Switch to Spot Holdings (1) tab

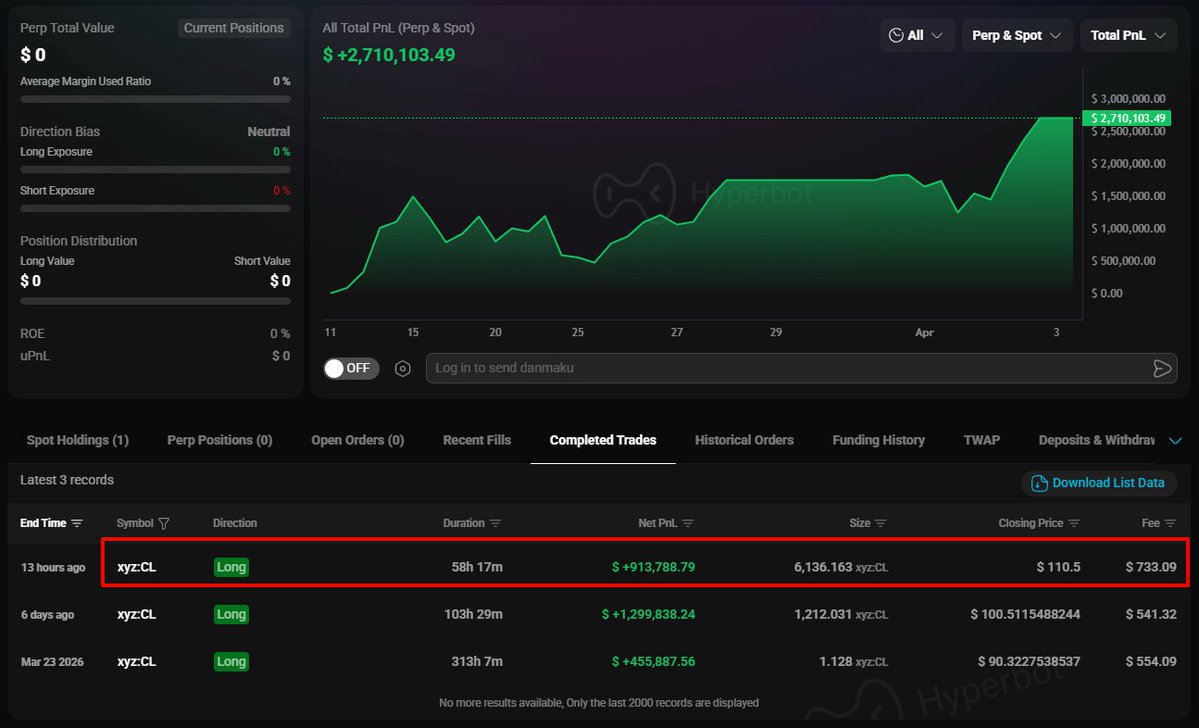[77, 440]
